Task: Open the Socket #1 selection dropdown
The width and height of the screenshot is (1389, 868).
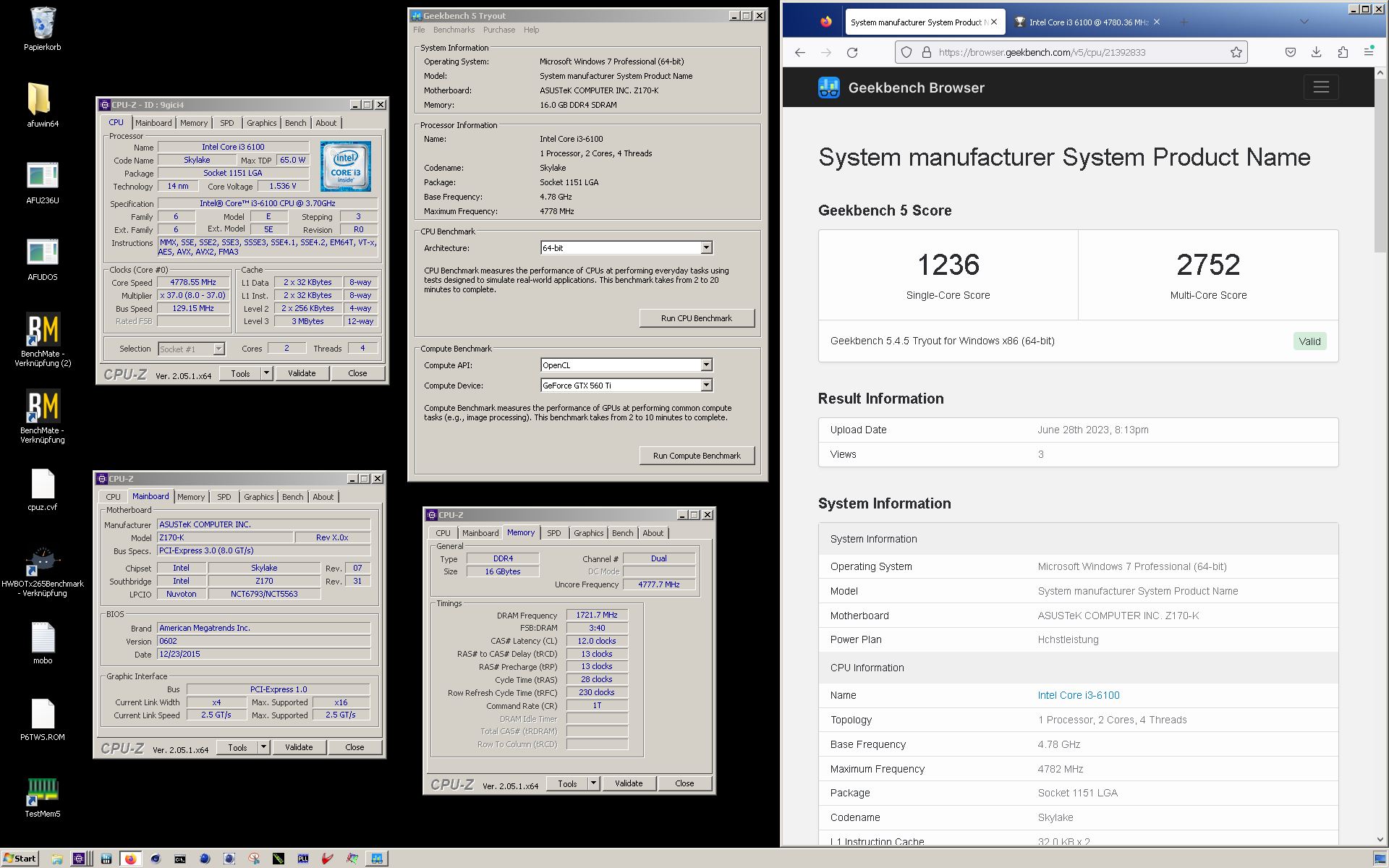Action: 192,349
